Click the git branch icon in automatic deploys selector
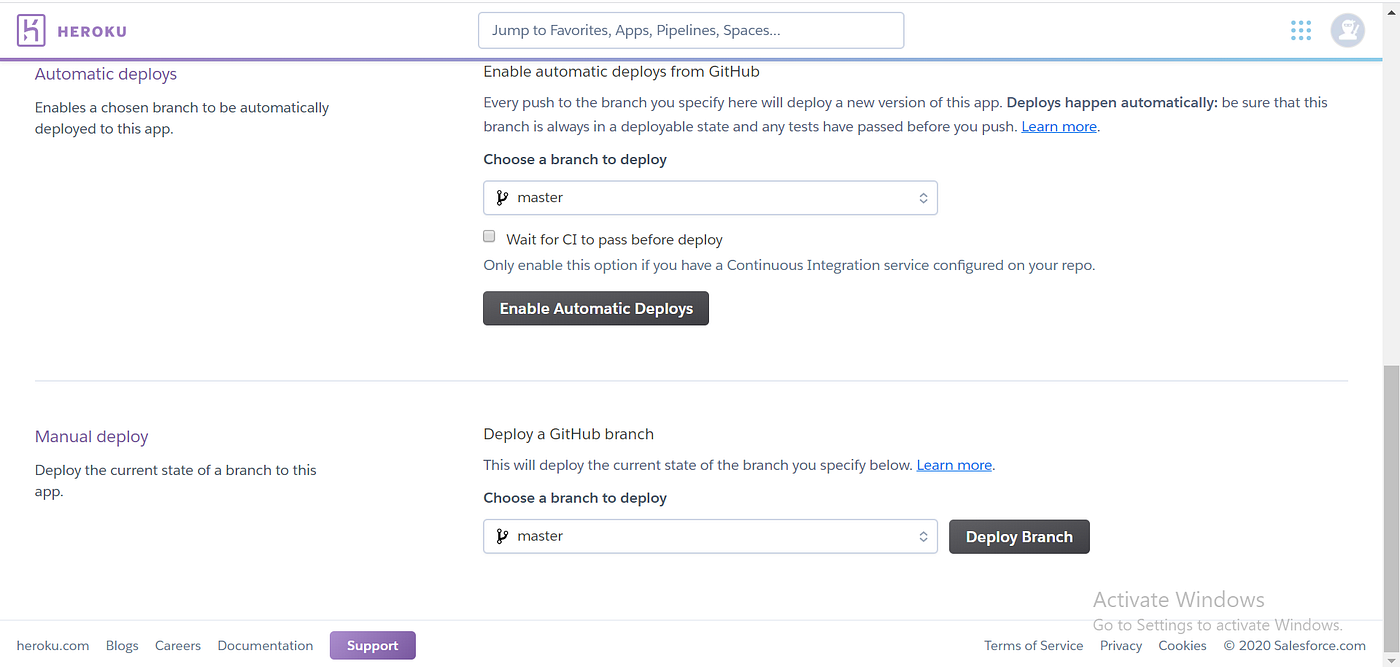 501,197
